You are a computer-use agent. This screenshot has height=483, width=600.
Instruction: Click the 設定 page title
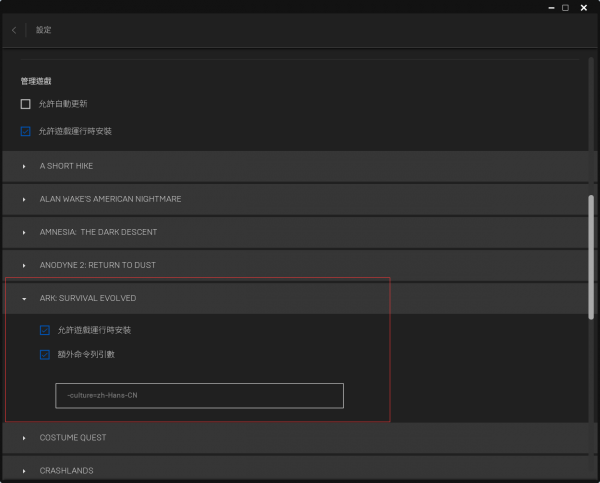(44, 30)
